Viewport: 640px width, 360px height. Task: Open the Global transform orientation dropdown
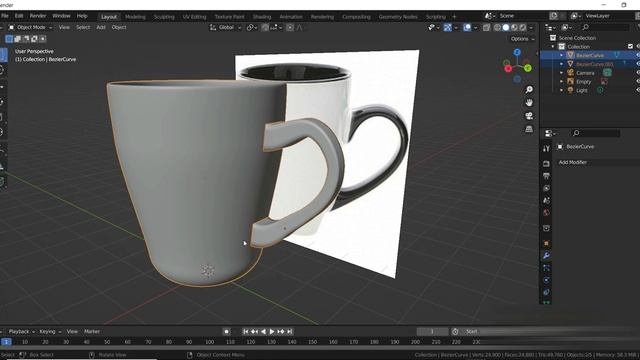coord(226,27)
